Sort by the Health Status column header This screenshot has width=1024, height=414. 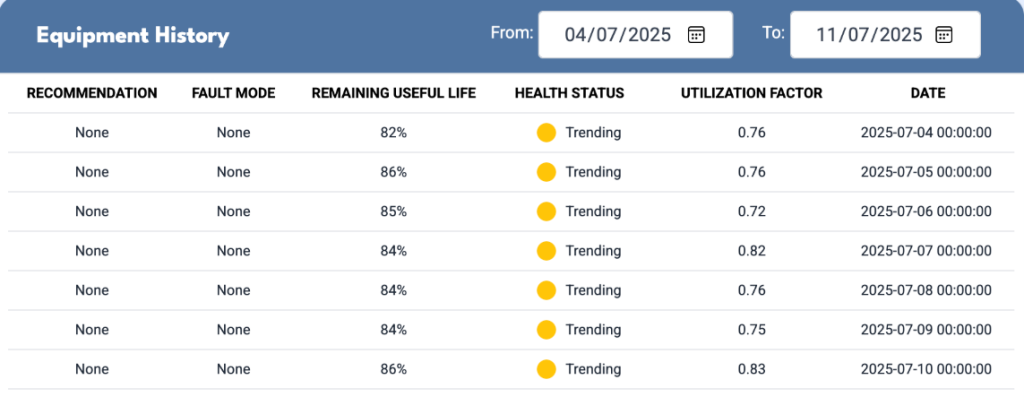(569, 93)
